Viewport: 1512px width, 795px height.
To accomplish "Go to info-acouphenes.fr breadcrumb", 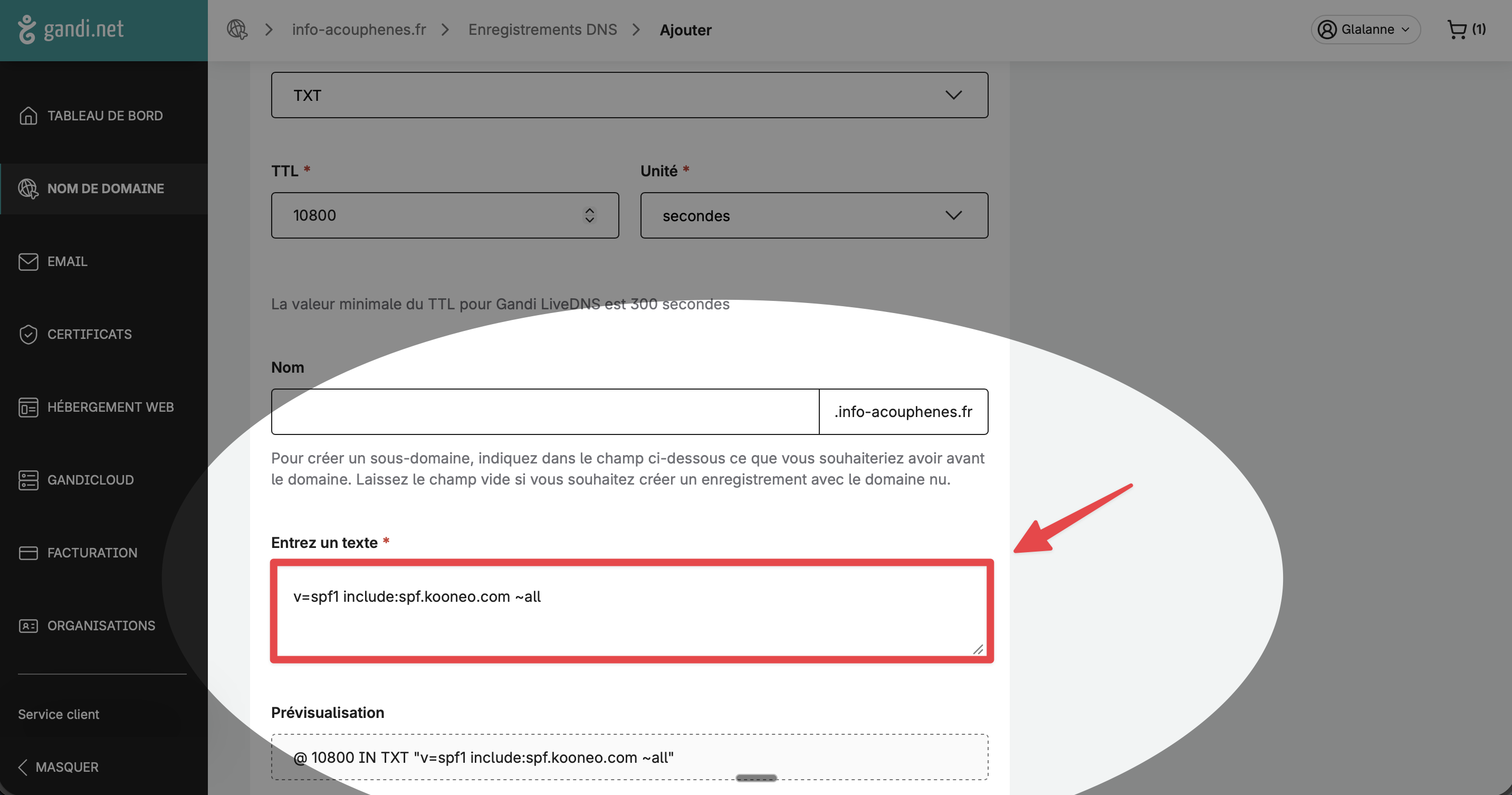I will 359,30.
